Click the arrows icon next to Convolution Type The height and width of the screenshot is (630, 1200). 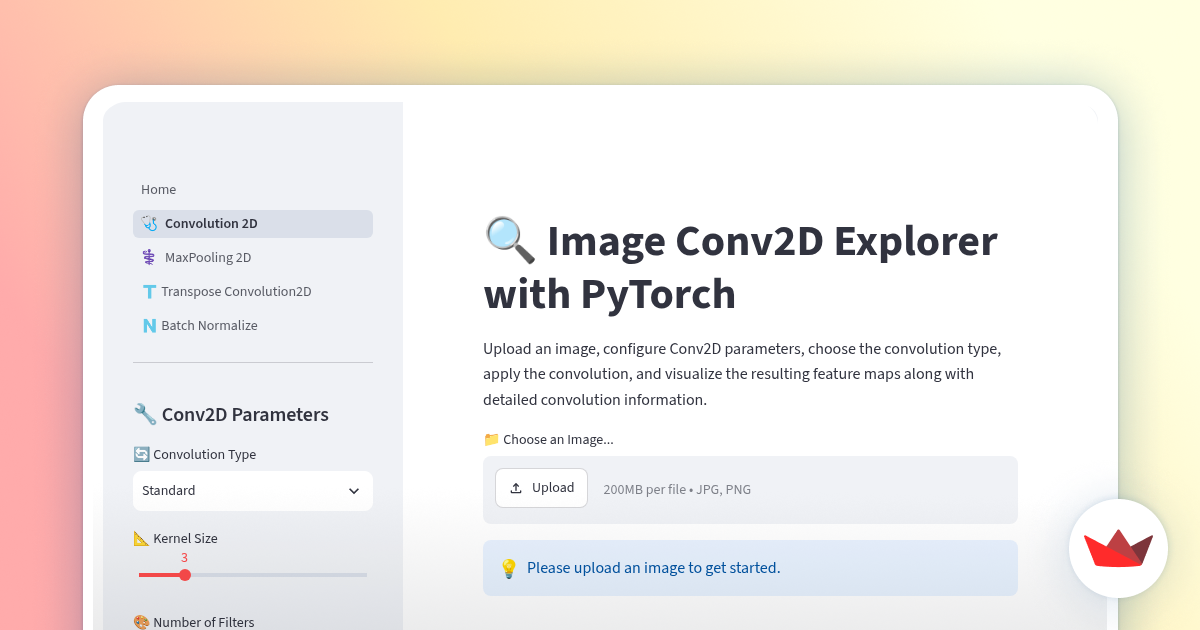pos(141,455)
